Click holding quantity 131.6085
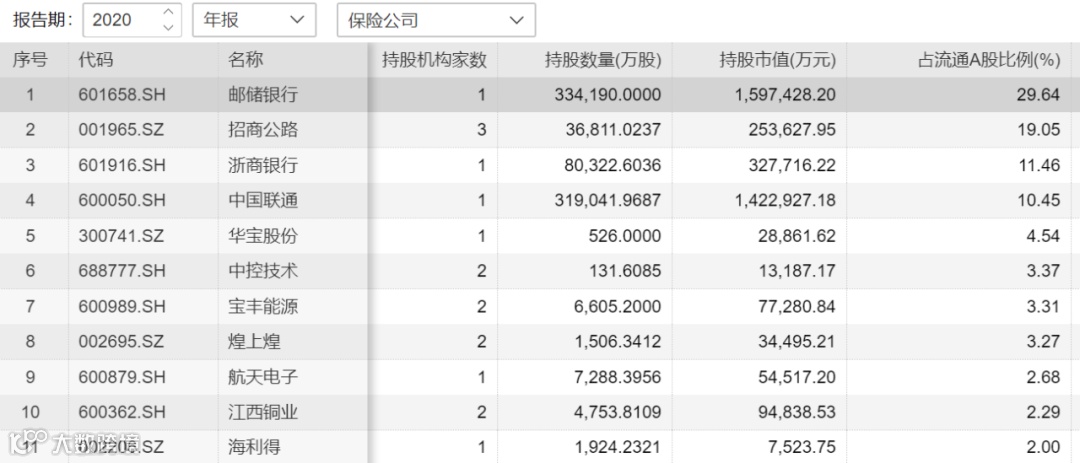The width and height of the screenshot is (1080, 463). [625, 271]
